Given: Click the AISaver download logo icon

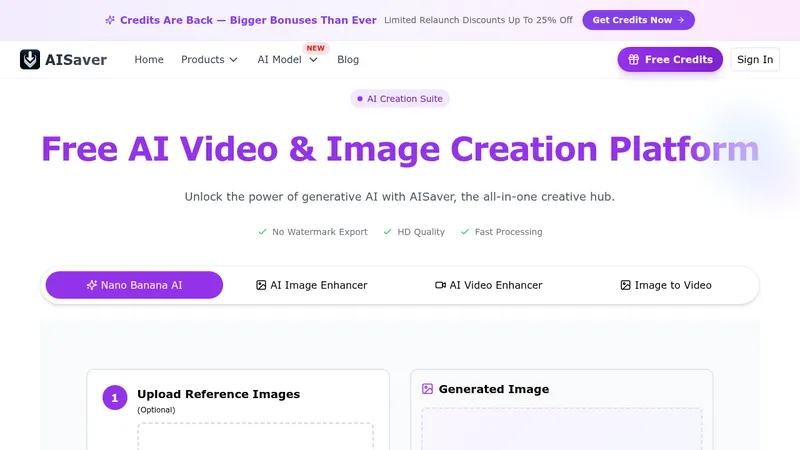Looking at the screenshot, I should (x=30, y=59).
